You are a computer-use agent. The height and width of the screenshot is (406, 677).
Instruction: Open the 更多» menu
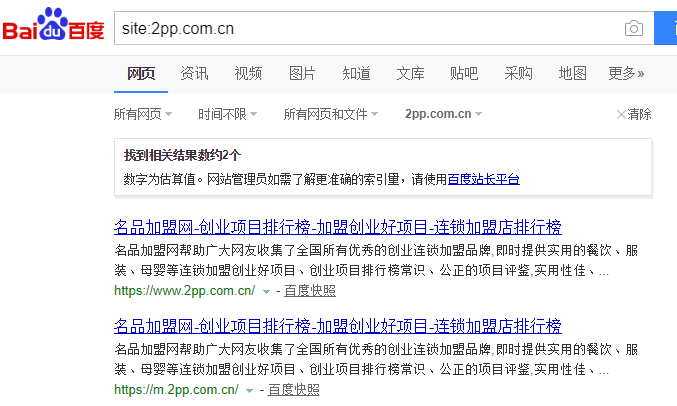point(626,73)
